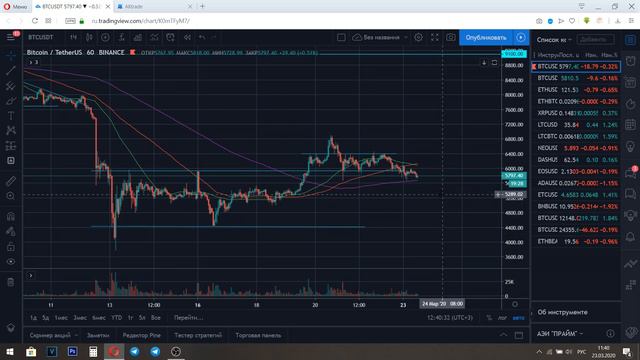Open the notifications bell in the right sidebar
Image resolution: width=640 pixels, height=360 pixels.
click(631, 236)
